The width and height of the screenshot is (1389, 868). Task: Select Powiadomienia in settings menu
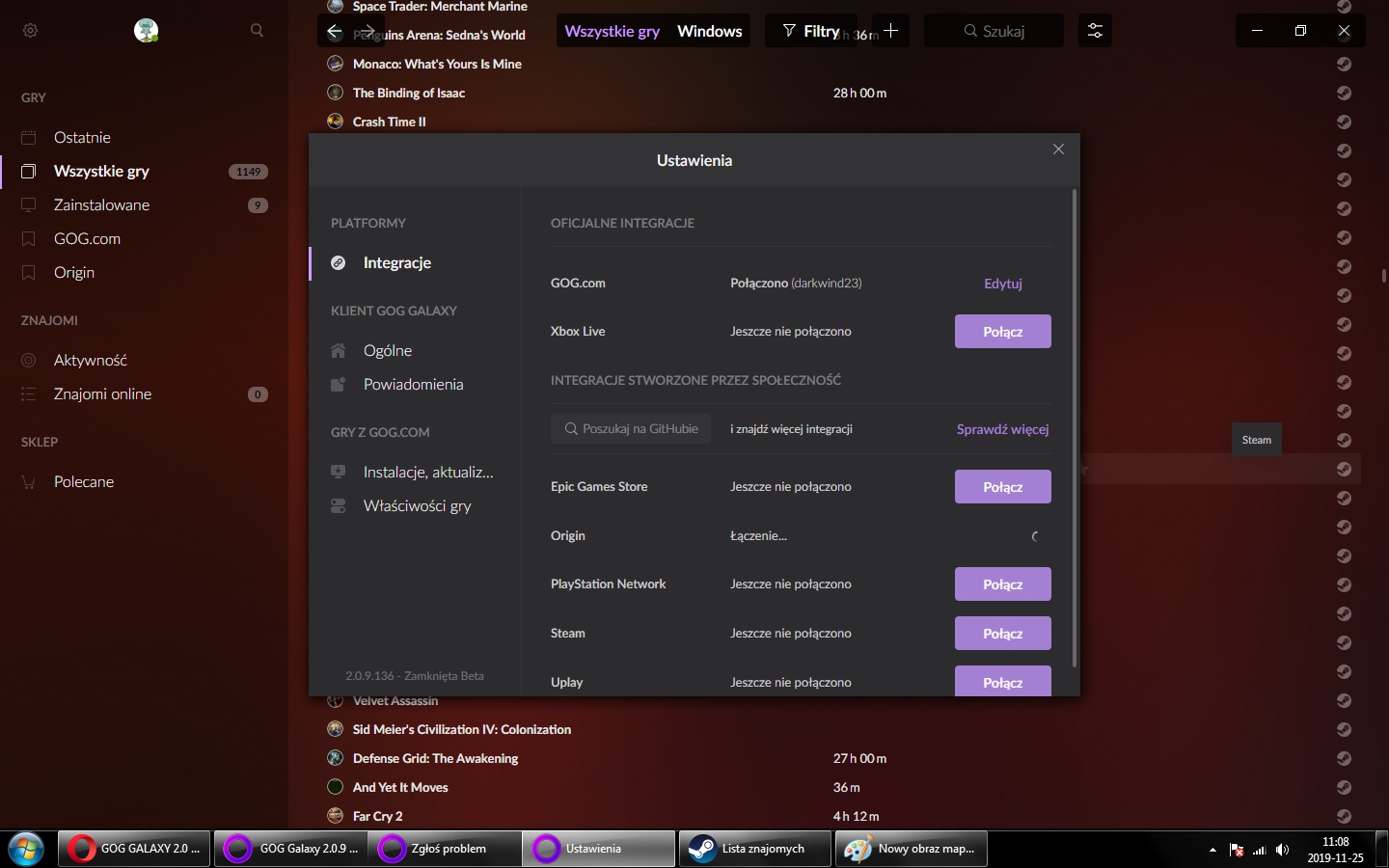pyautogui.click(x=415, y=384)
